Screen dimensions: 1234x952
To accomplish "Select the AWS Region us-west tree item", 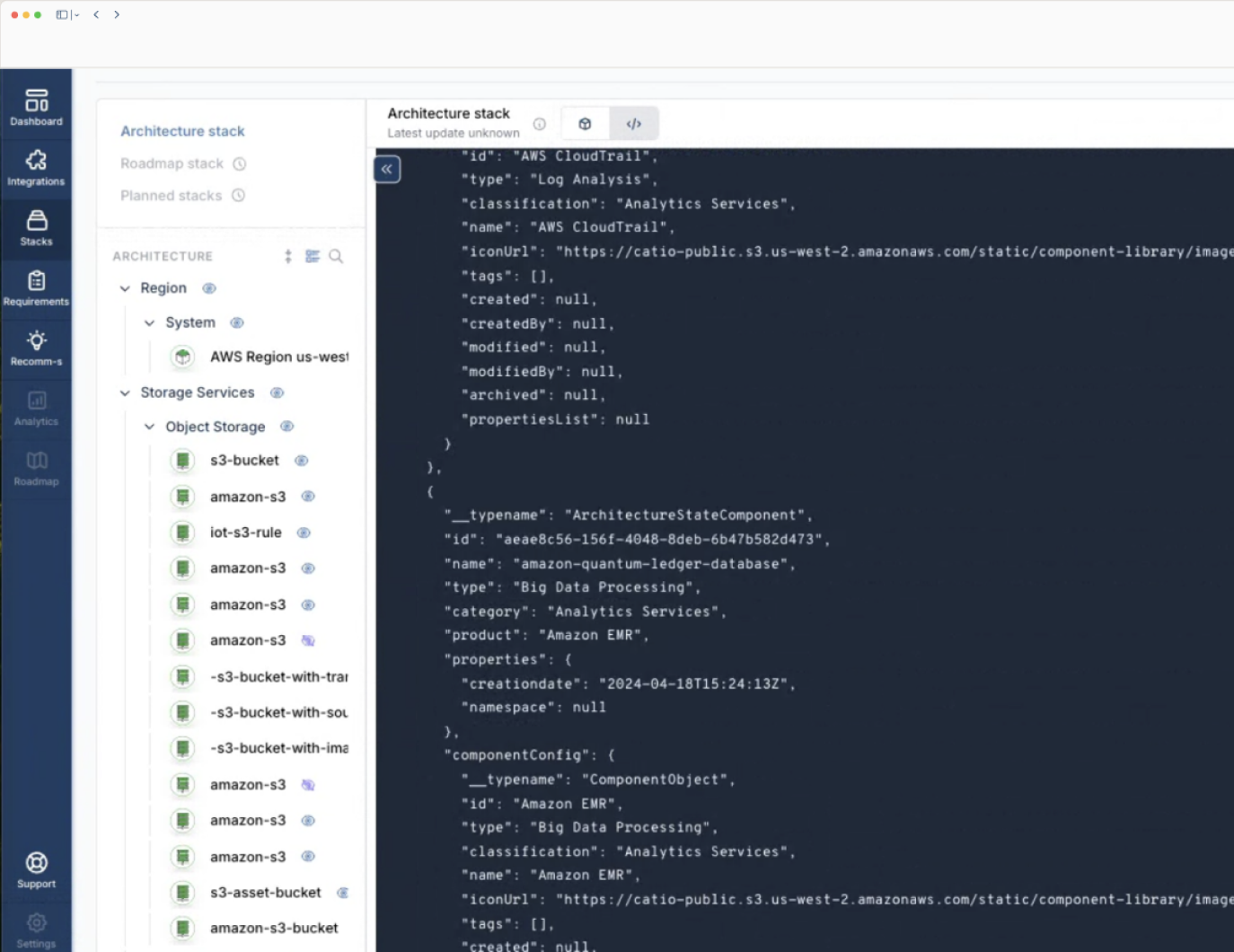I will click(278, 357).
